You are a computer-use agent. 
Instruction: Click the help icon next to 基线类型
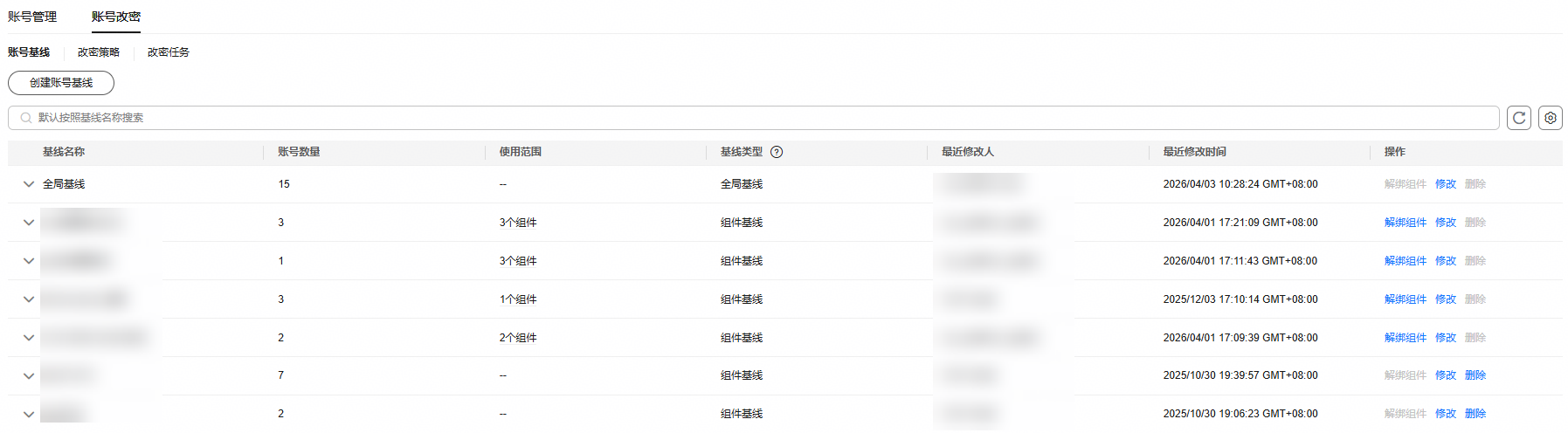pyautogui.click(x=777, y=152)
